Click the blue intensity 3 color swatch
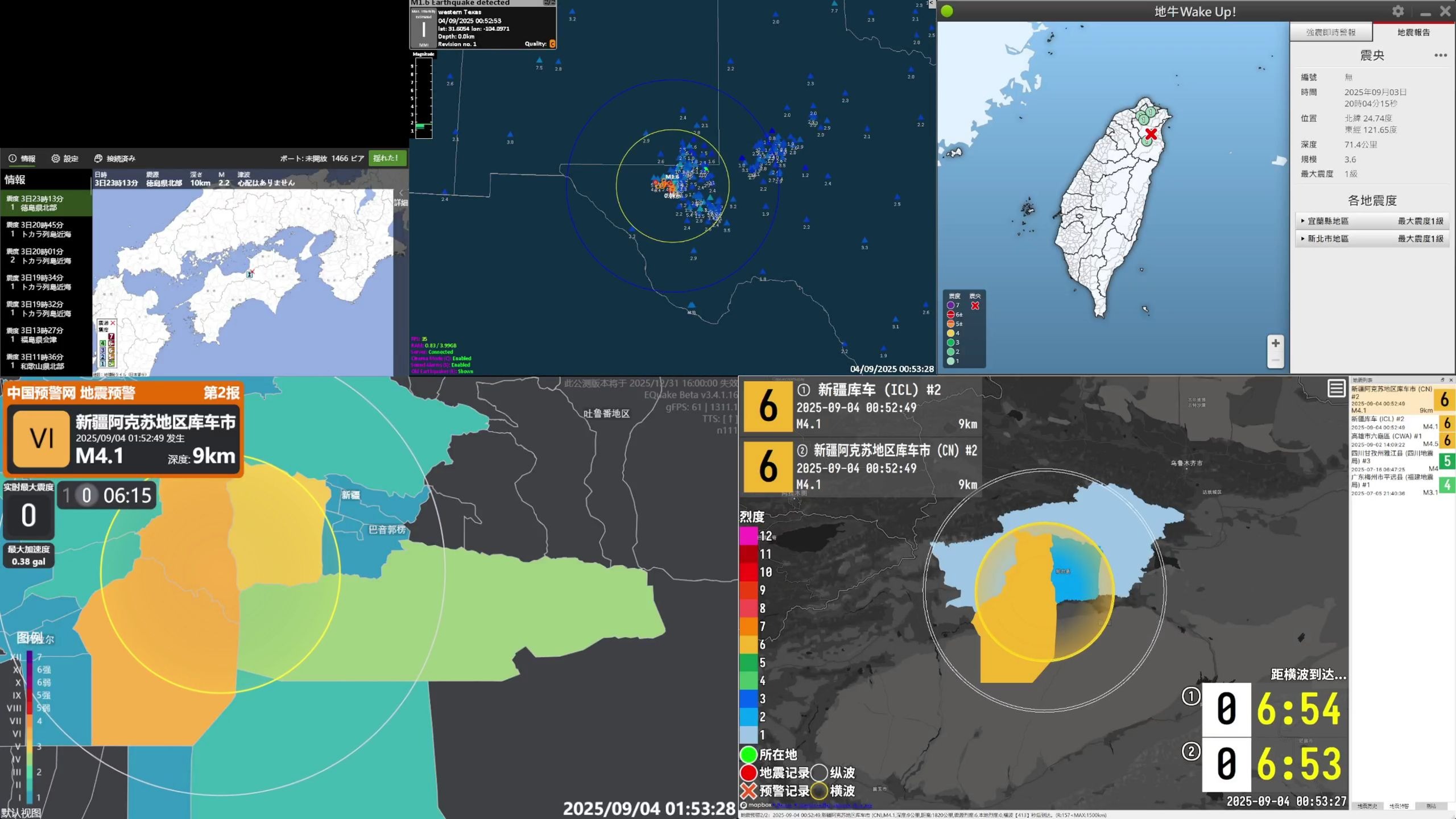Image resolution: width=1456 pixels, height=819 pixels. pyautogui.click(x=748, y=698)
